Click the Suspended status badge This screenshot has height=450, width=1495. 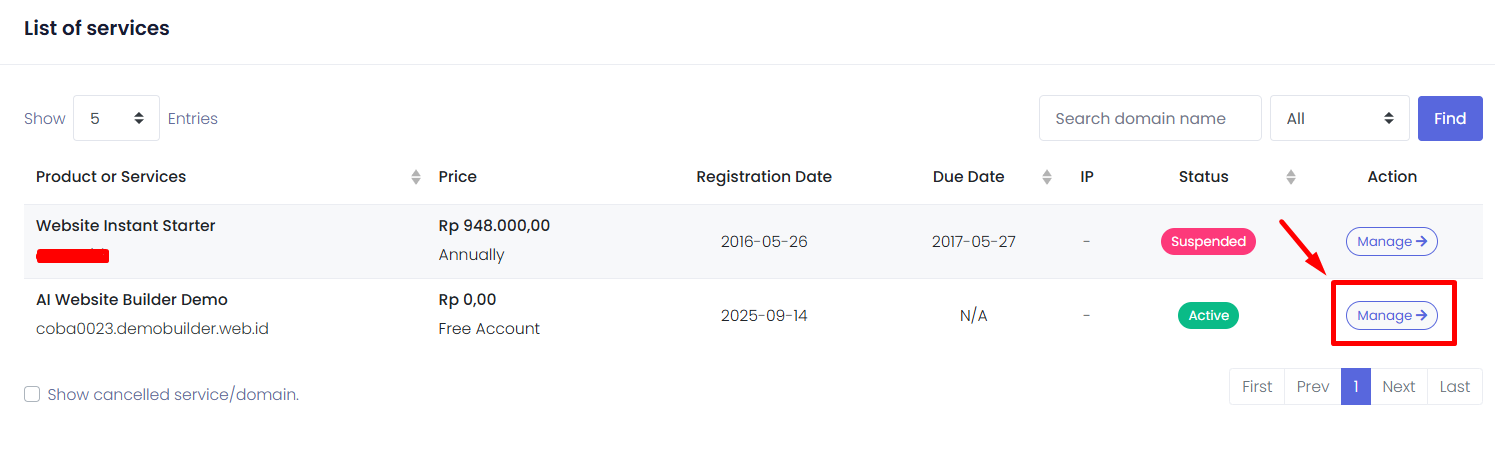click(1208, 241)
